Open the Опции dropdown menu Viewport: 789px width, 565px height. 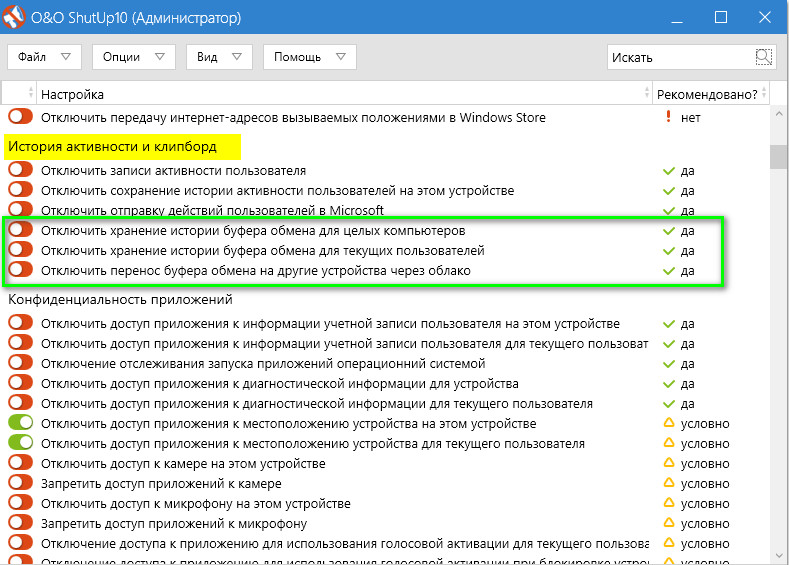134,57
